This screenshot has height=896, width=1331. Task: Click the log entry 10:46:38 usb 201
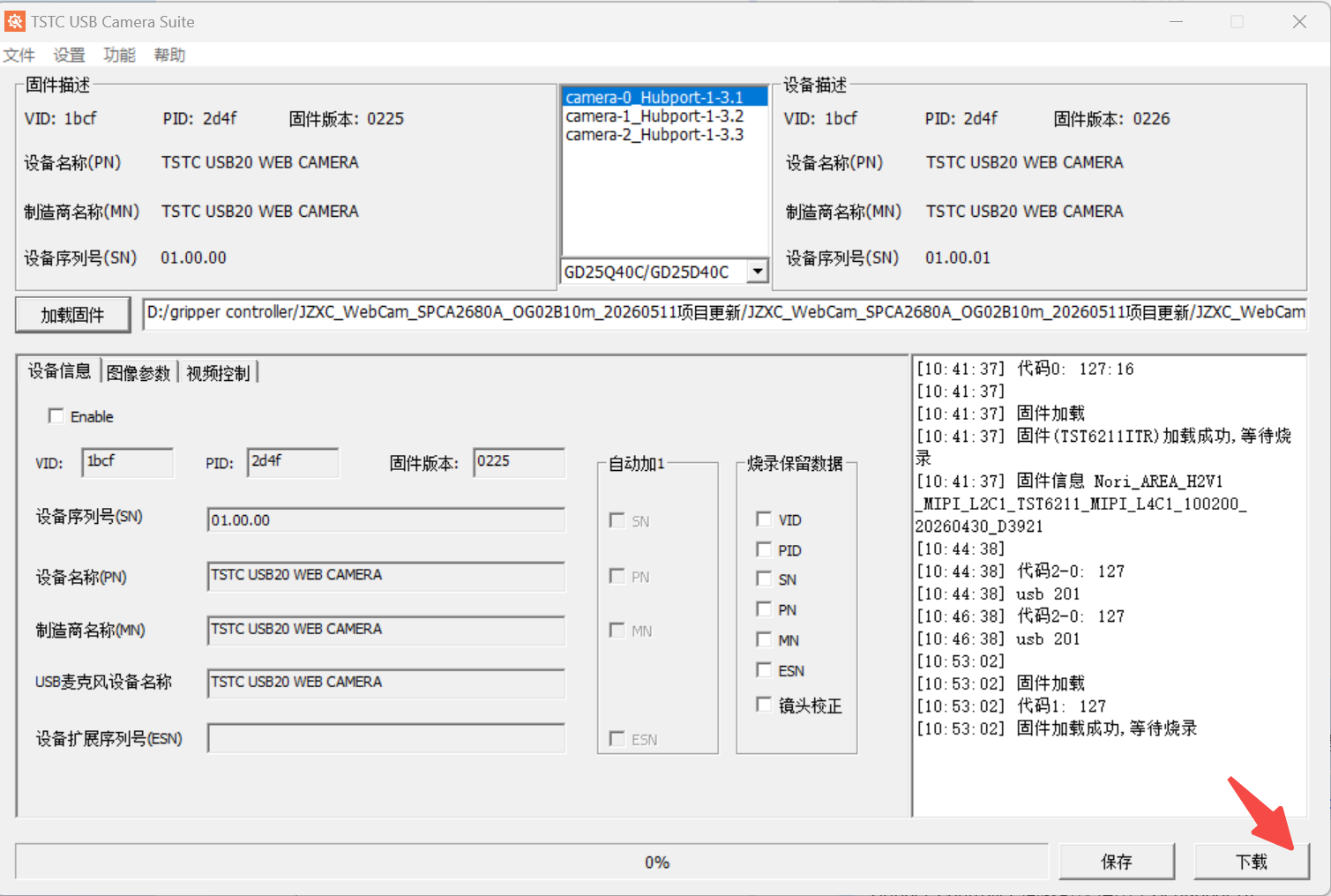[x=998, y=638]
